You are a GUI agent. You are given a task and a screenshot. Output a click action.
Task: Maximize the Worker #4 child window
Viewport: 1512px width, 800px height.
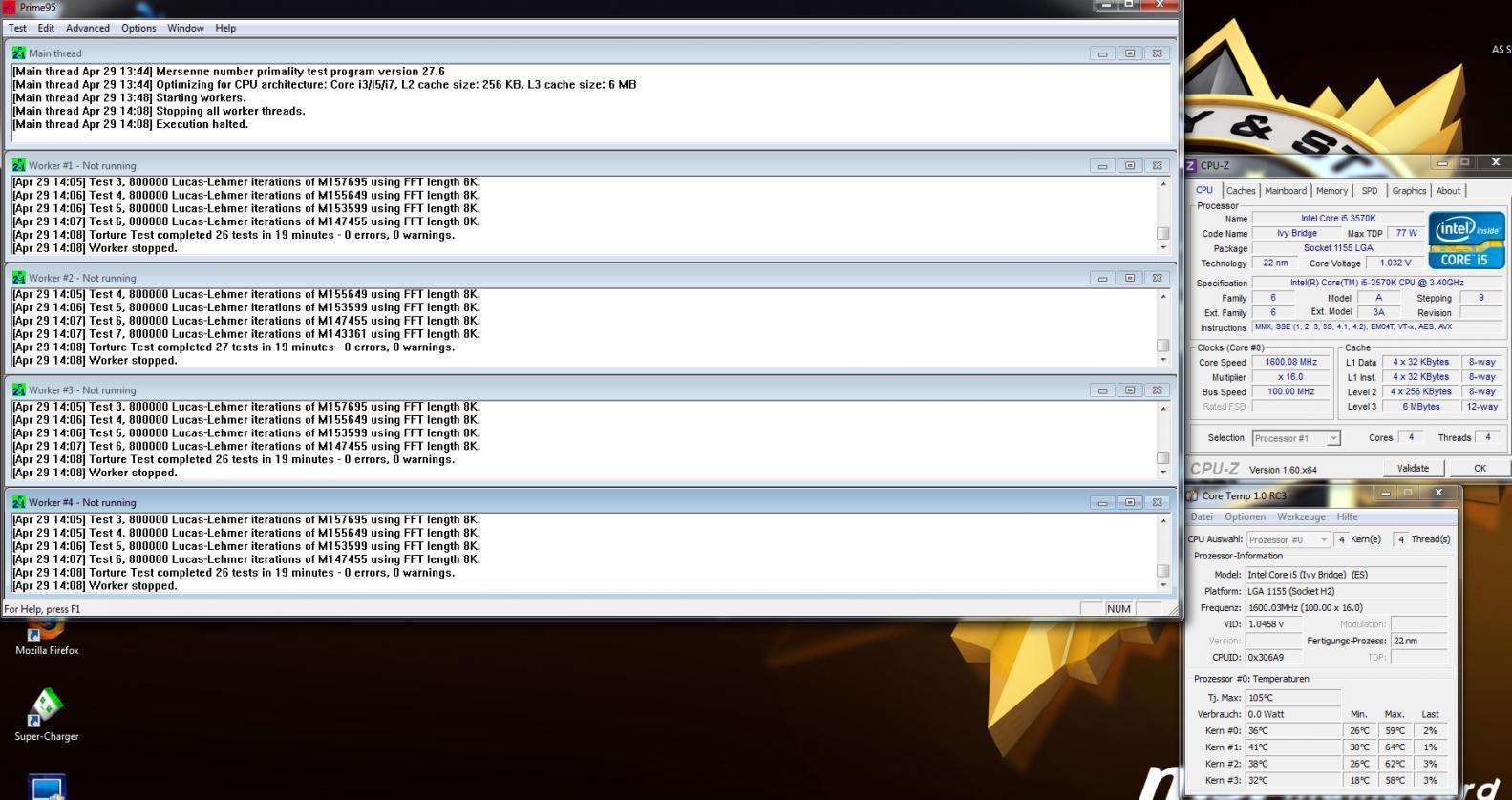click(x=1130, y=502)
